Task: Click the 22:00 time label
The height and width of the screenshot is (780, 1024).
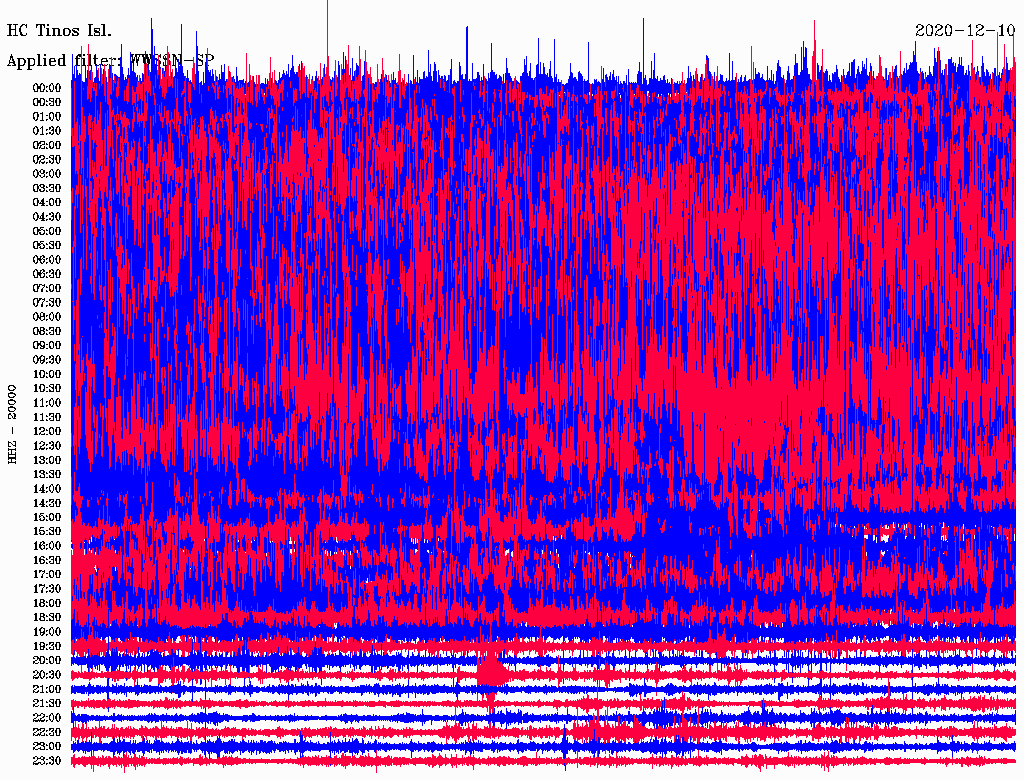Action: (46, 717)
